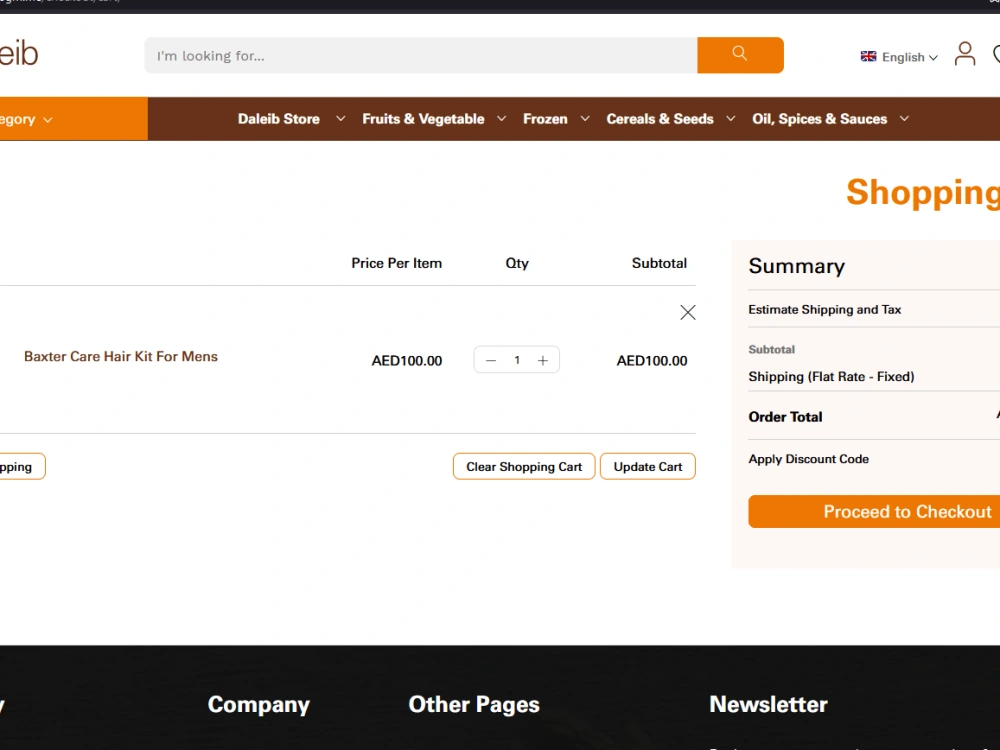
Task: Click the Clear Shopping Cart button
Action: pyautogui.click(x=524, y=466)
